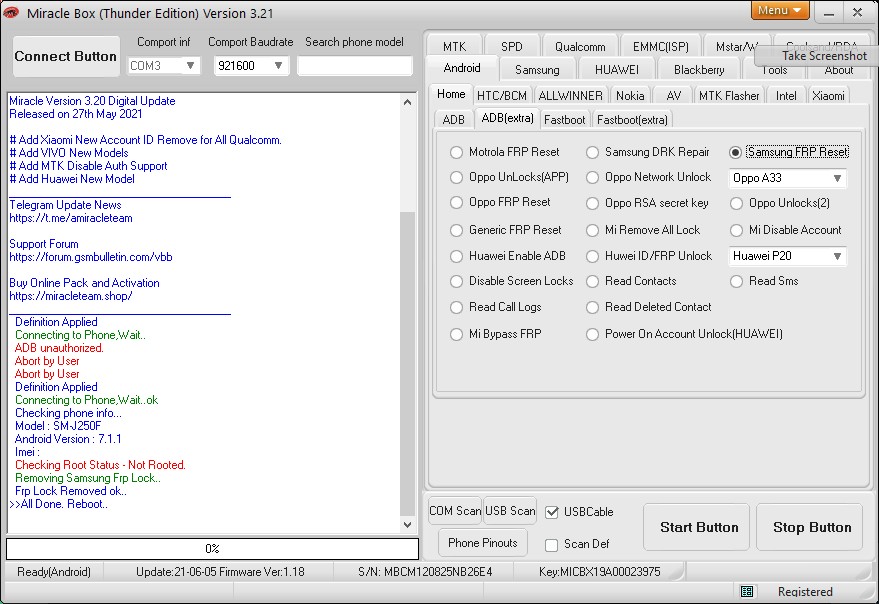Click the log scroll up arrow
879x604 pixels.
(407, 101)
